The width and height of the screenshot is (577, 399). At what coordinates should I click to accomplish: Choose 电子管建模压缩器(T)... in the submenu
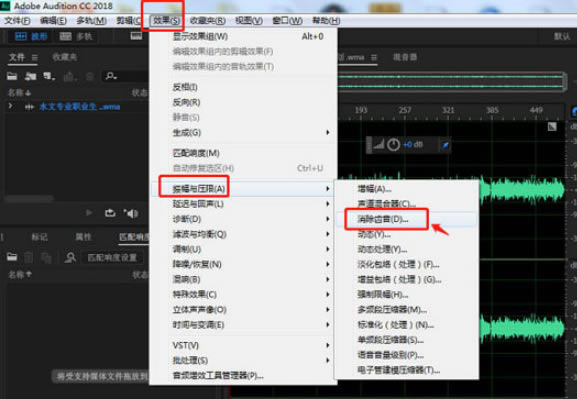tap(406, 370)
